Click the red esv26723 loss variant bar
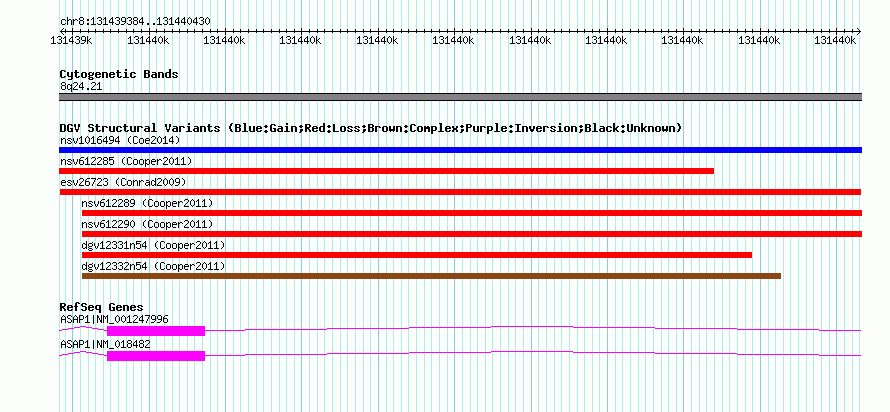Image resolution: width=890 pixels, height=412 pixels. pyautogui.click(x=460, y=192)
